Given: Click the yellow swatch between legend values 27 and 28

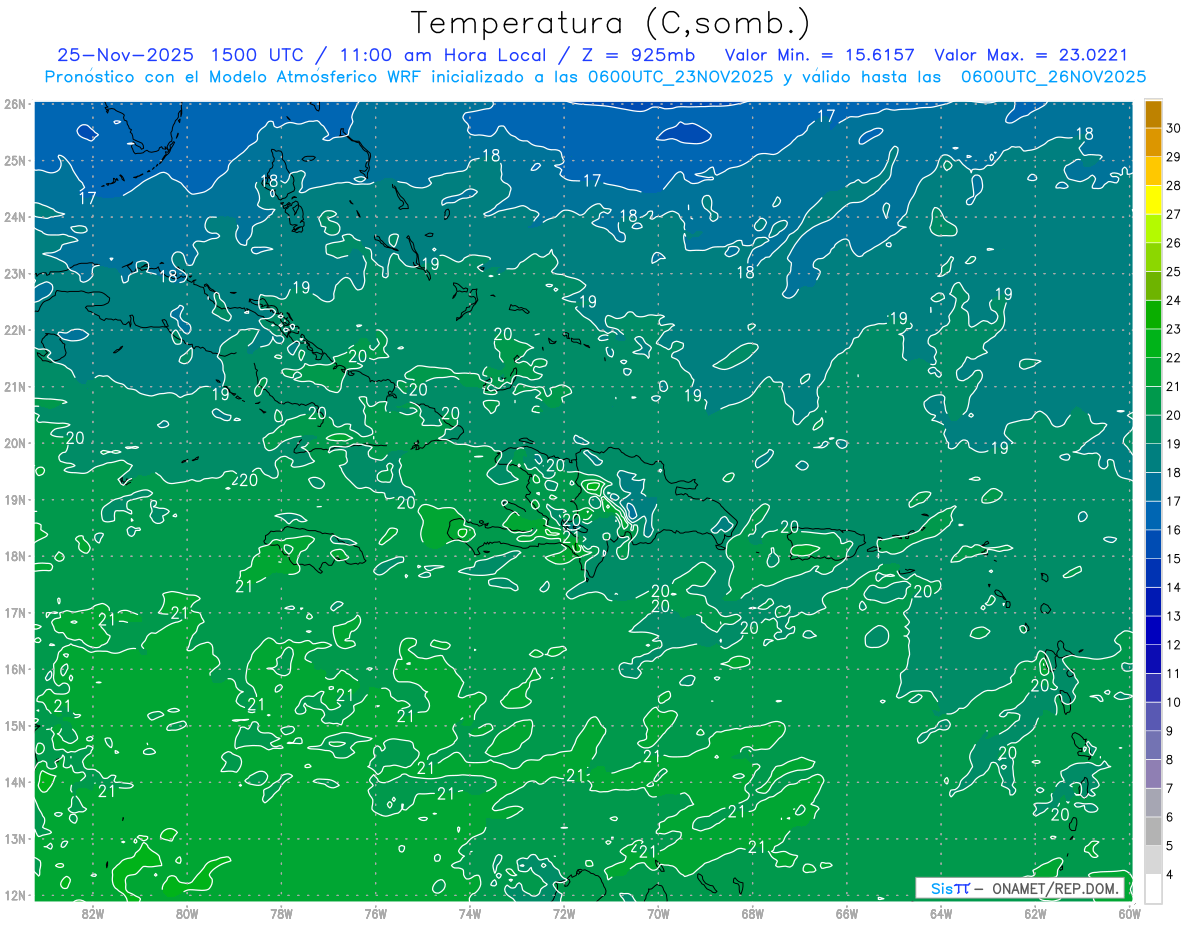Looking at the screenshot, I should [x=1153, y=199].
